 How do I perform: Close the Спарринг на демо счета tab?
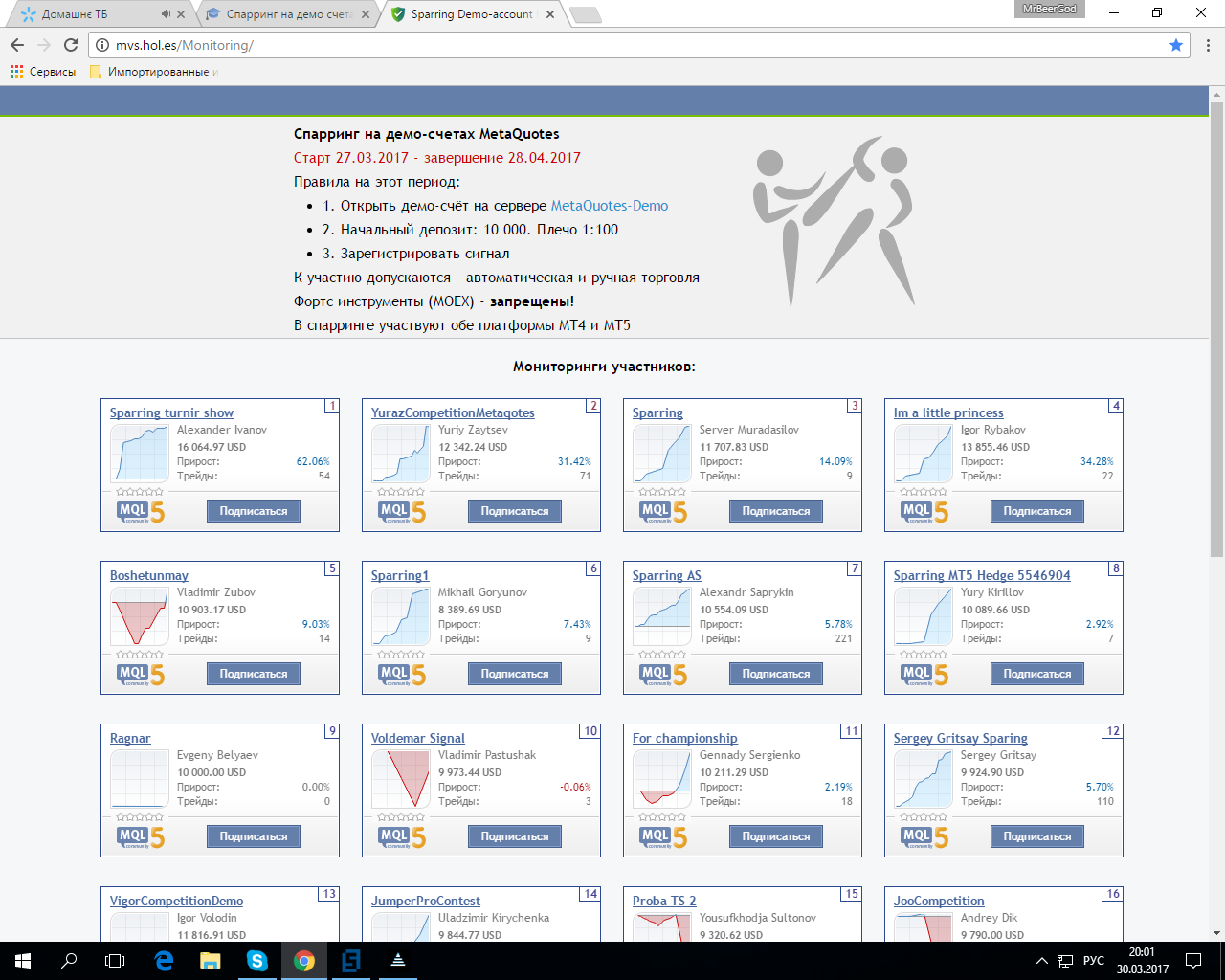(366, 14)
